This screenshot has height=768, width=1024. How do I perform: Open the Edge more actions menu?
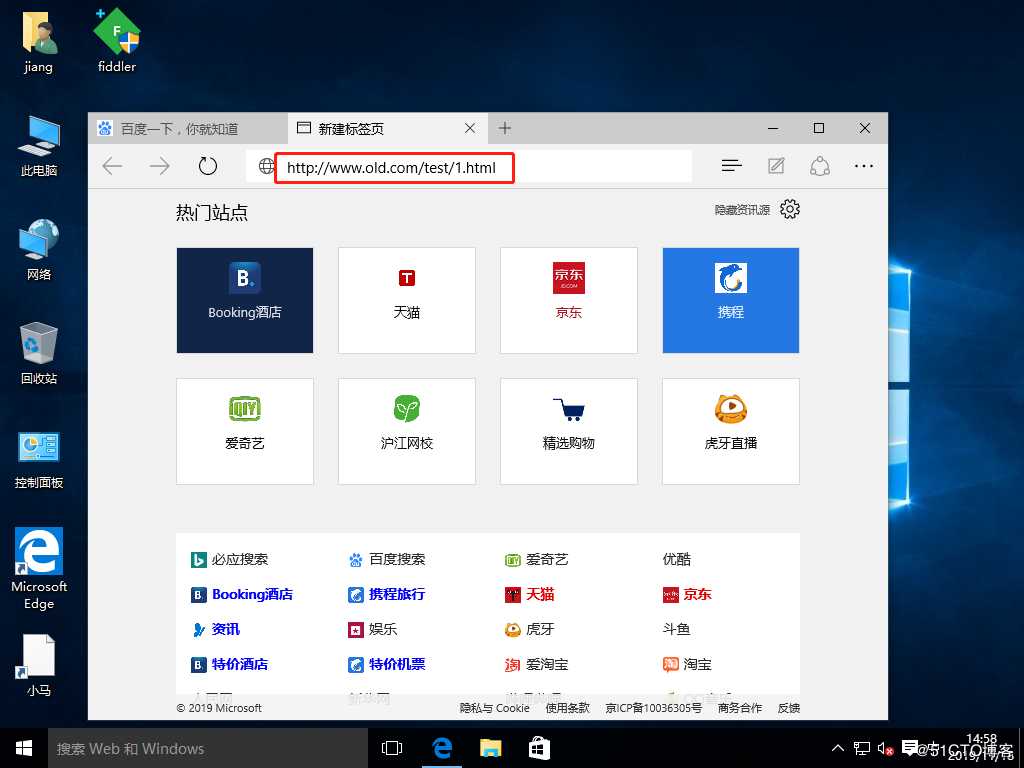(864, 167)
